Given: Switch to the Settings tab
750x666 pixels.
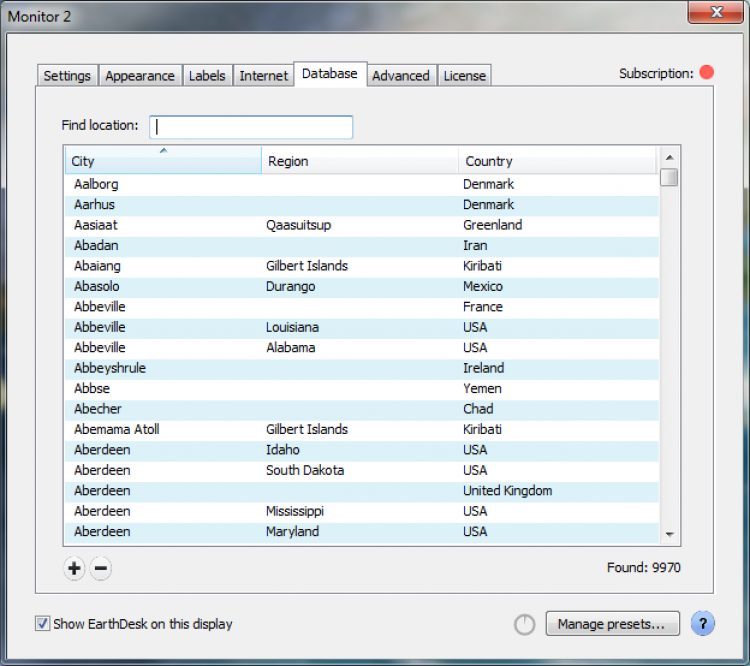Looking at the screenshot, I should click(x=67, y=76).
